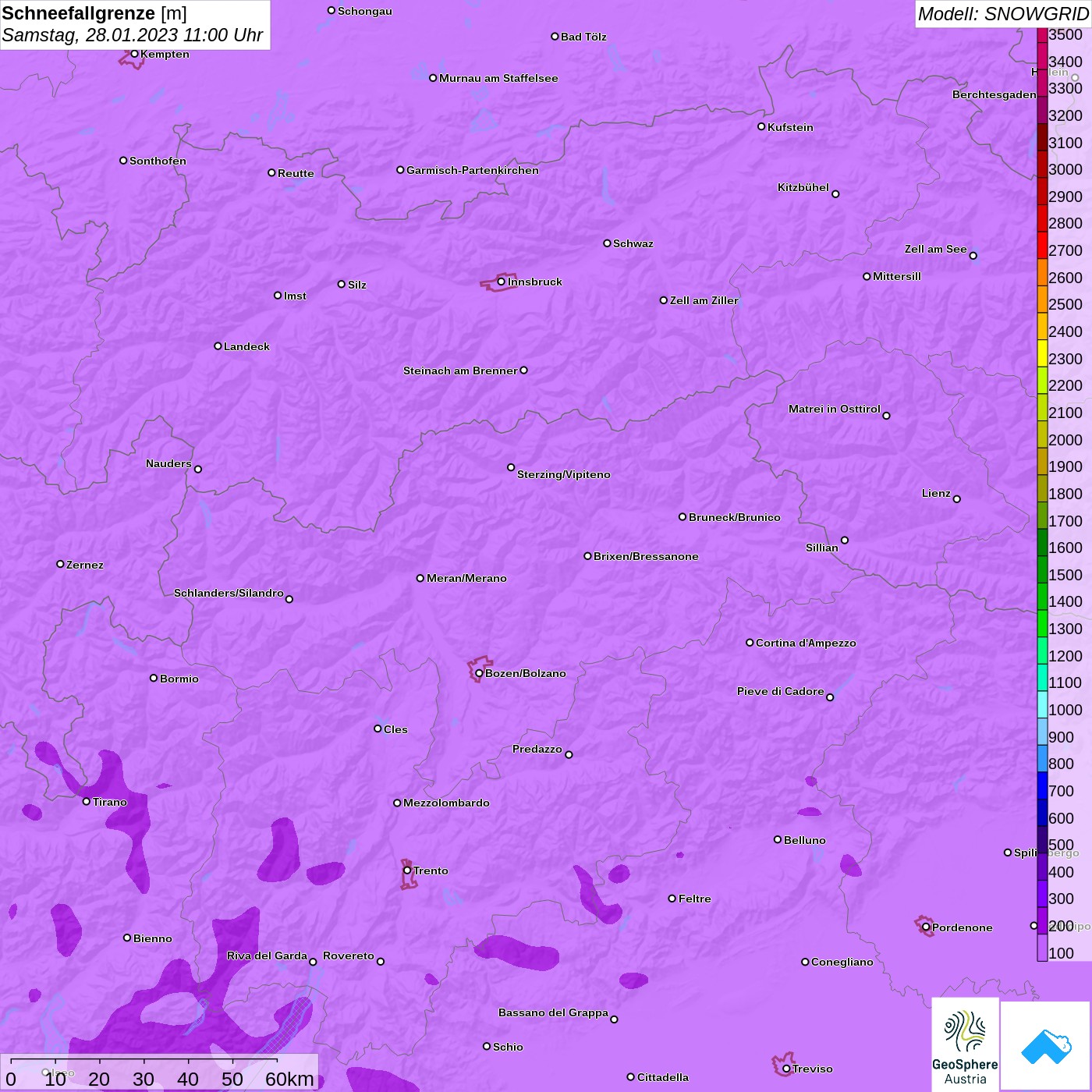Click the 60km scale bar label
Image resolution: width=1092 pixels, height=1092 pixels.
[289, 1079]
